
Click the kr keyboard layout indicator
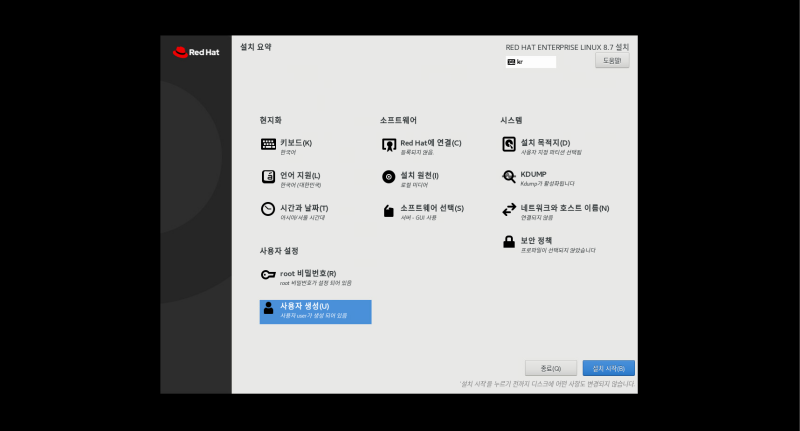(531, 62)
